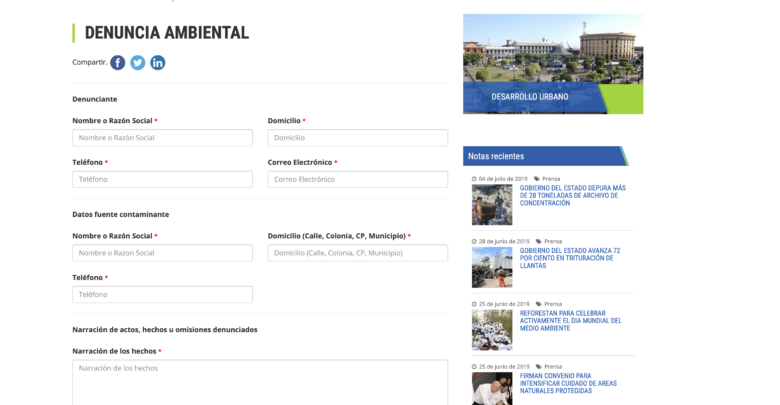The height and width of the screenshot is (405, 780).
Task: Click the 'Datos fuente contaminante' section heading
Action: (x=121, y=214)
